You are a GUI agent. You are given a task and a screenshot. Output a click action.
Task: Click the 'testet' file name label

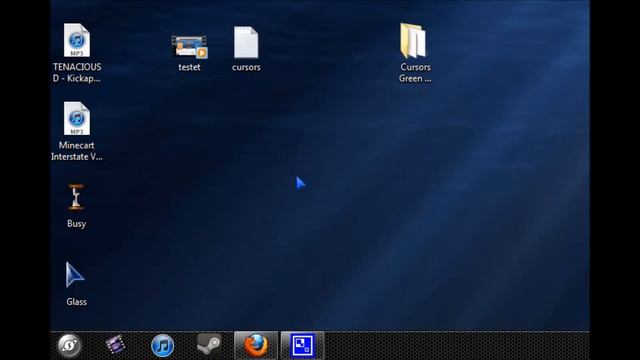(189, 67)
